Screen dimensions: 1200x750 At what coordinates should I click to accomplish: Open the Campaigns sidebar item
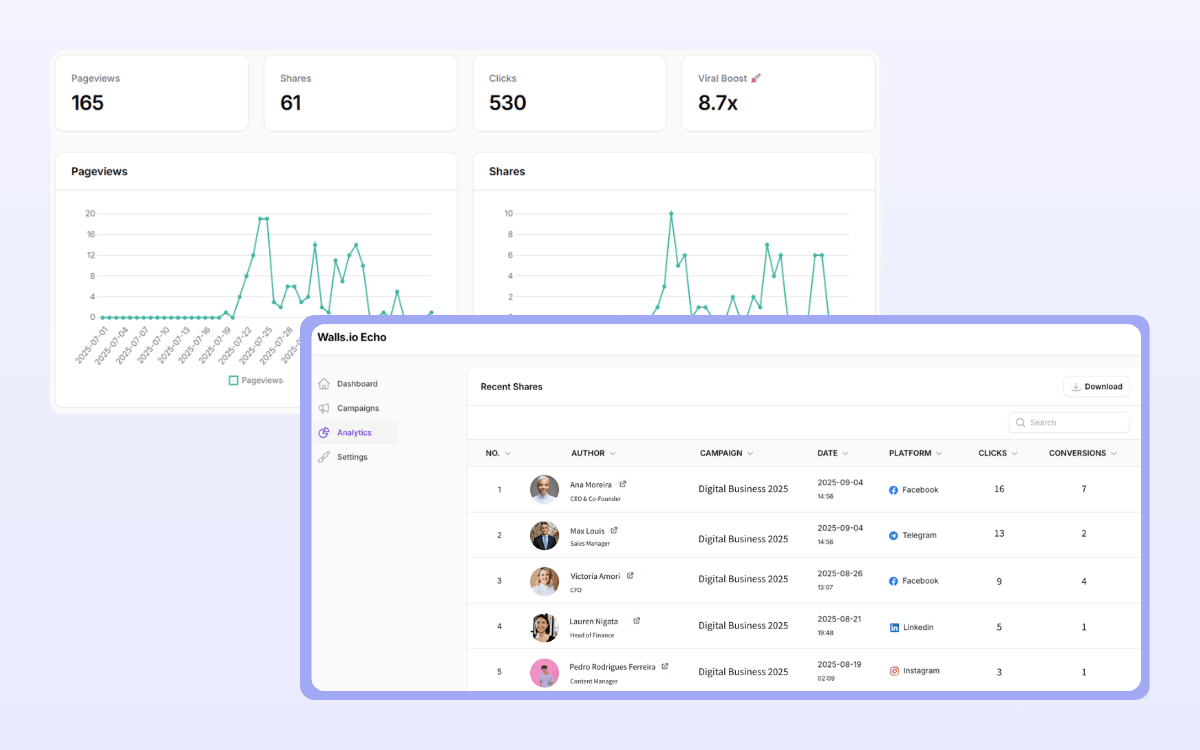356,408
